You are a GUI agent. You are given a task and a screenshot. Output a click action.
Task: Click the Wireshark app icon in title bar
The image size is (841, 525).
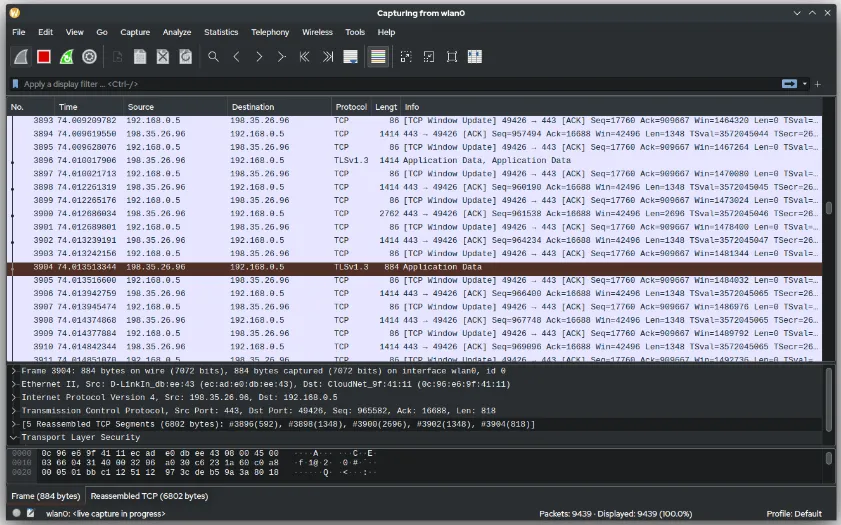[14, 13]
